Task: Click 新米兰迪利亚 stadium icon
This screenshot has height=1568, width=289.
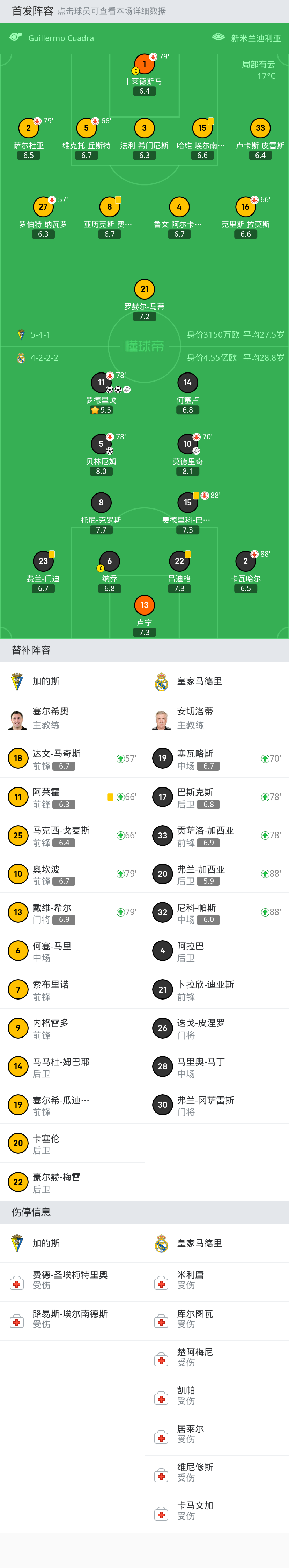Action: 218,38
